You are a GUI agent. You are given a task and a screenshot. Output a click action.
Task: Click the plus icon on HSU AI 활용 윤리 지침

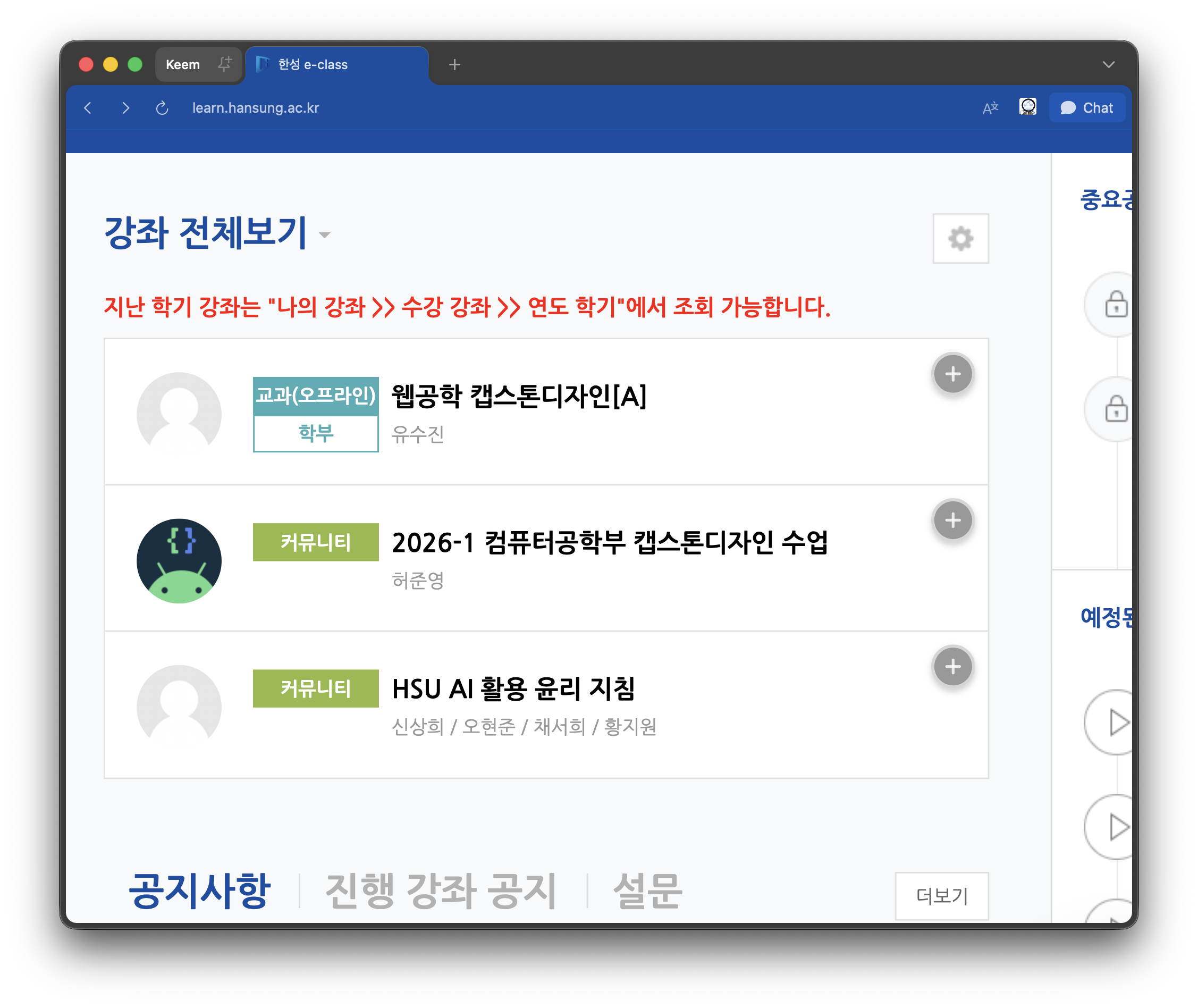pyautogui.click(x=952, y=666)
